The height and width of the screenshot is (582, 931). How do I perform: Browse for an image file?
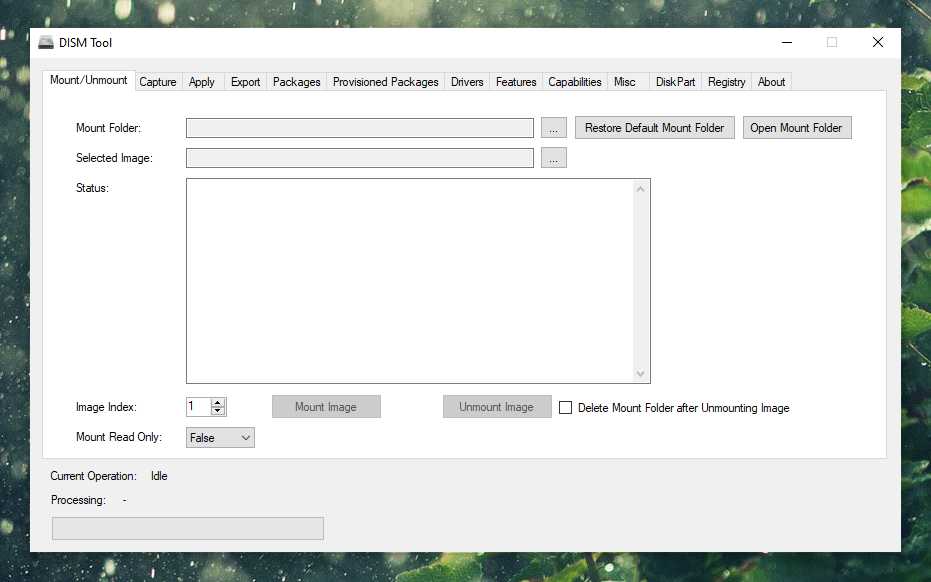tap(553, 158)
